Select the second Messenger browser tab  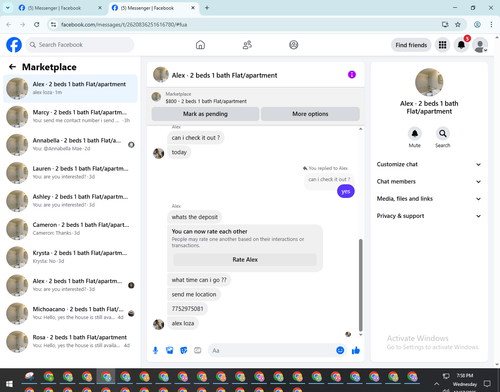pyautogui.click(x=153, y=8)
